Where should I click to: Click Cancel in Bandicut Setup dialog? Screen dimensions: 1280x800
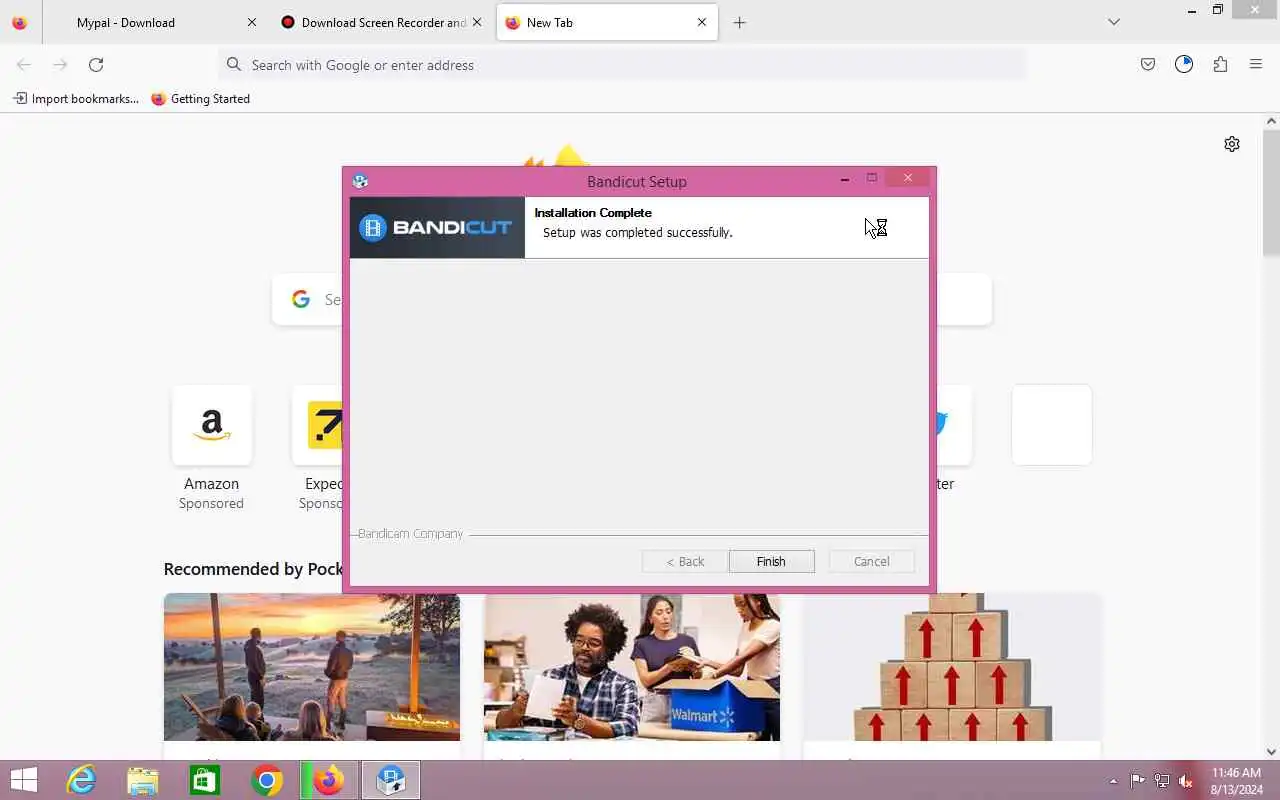pos(871,561)
